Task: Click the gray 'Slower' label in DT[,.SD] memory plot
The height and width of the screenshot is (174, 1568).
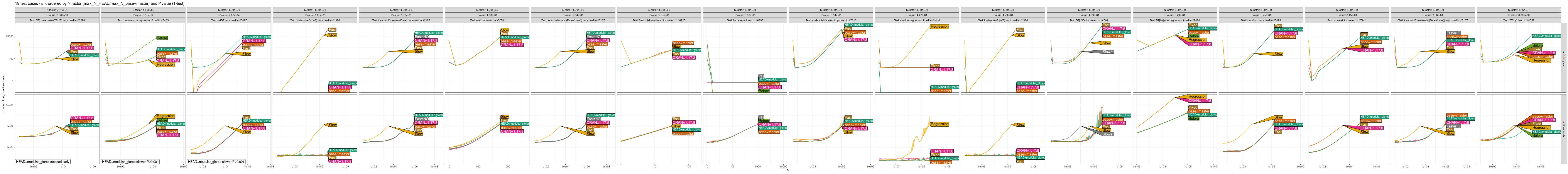Action: pyautogui.click(x=1108, y=52)
